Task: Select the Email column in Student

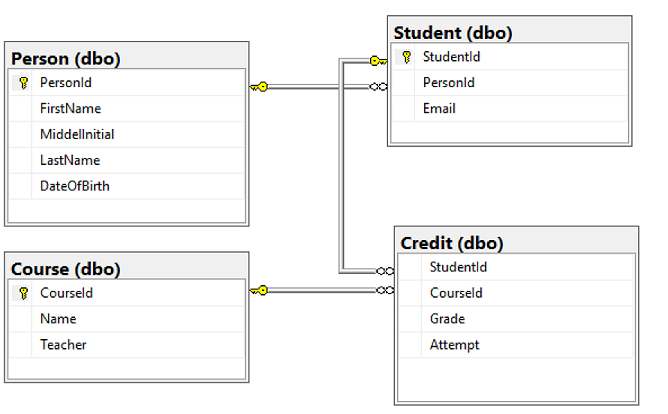Action: tap(439, 108)
